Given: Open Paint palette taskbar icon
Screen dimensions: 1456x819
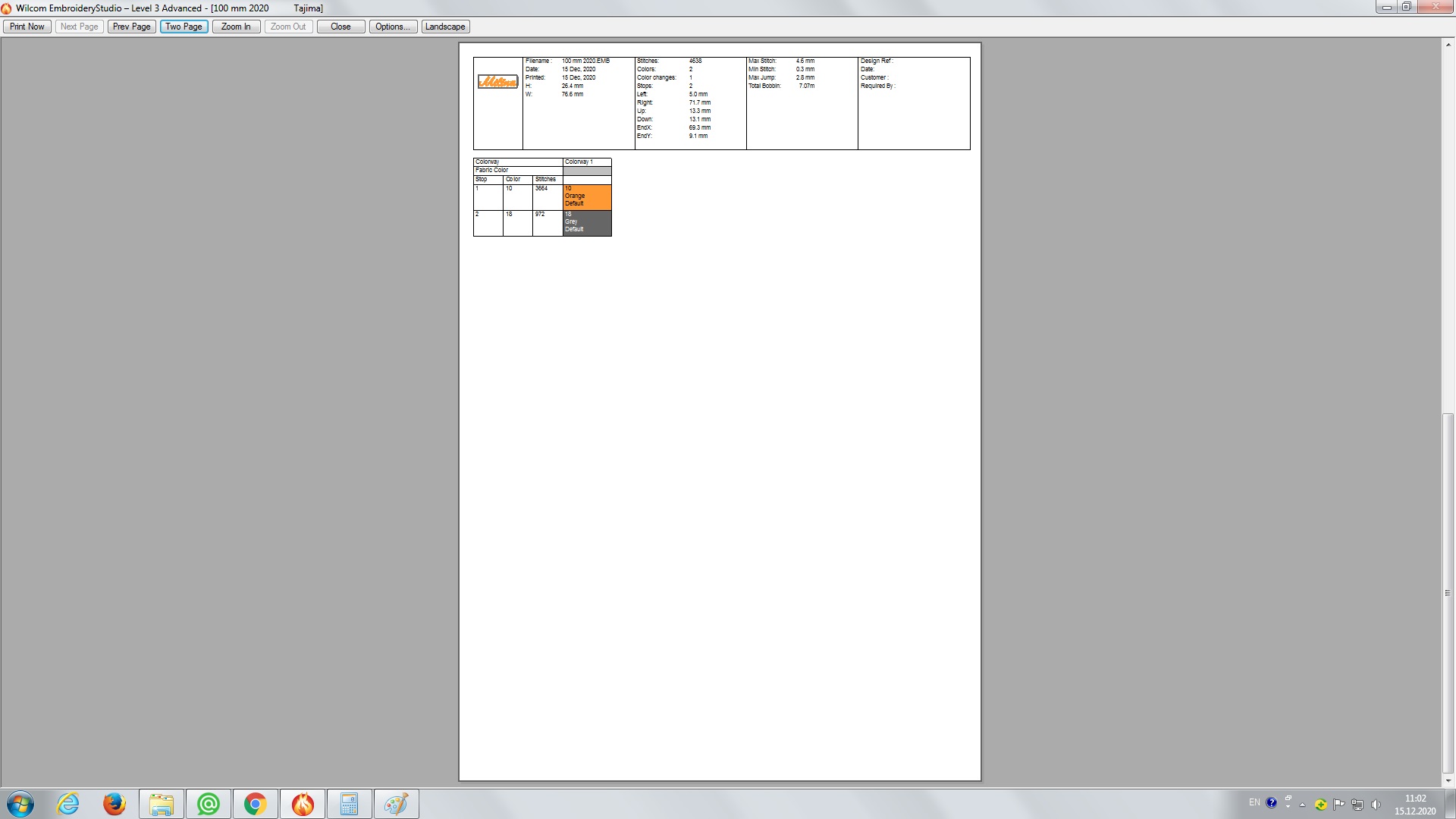Looking at the screenshot, I should [x=396, y=804].
